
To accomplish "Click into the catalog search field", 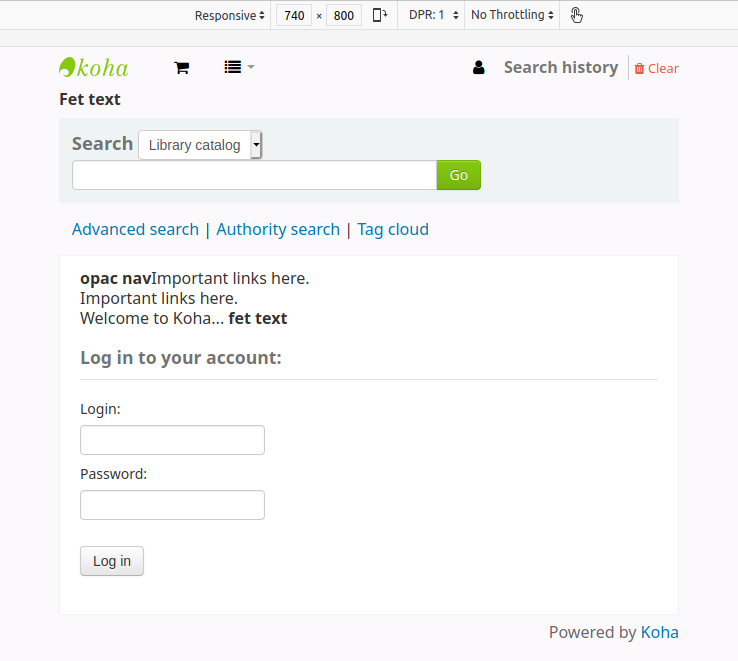I will (x=254, y=175).
